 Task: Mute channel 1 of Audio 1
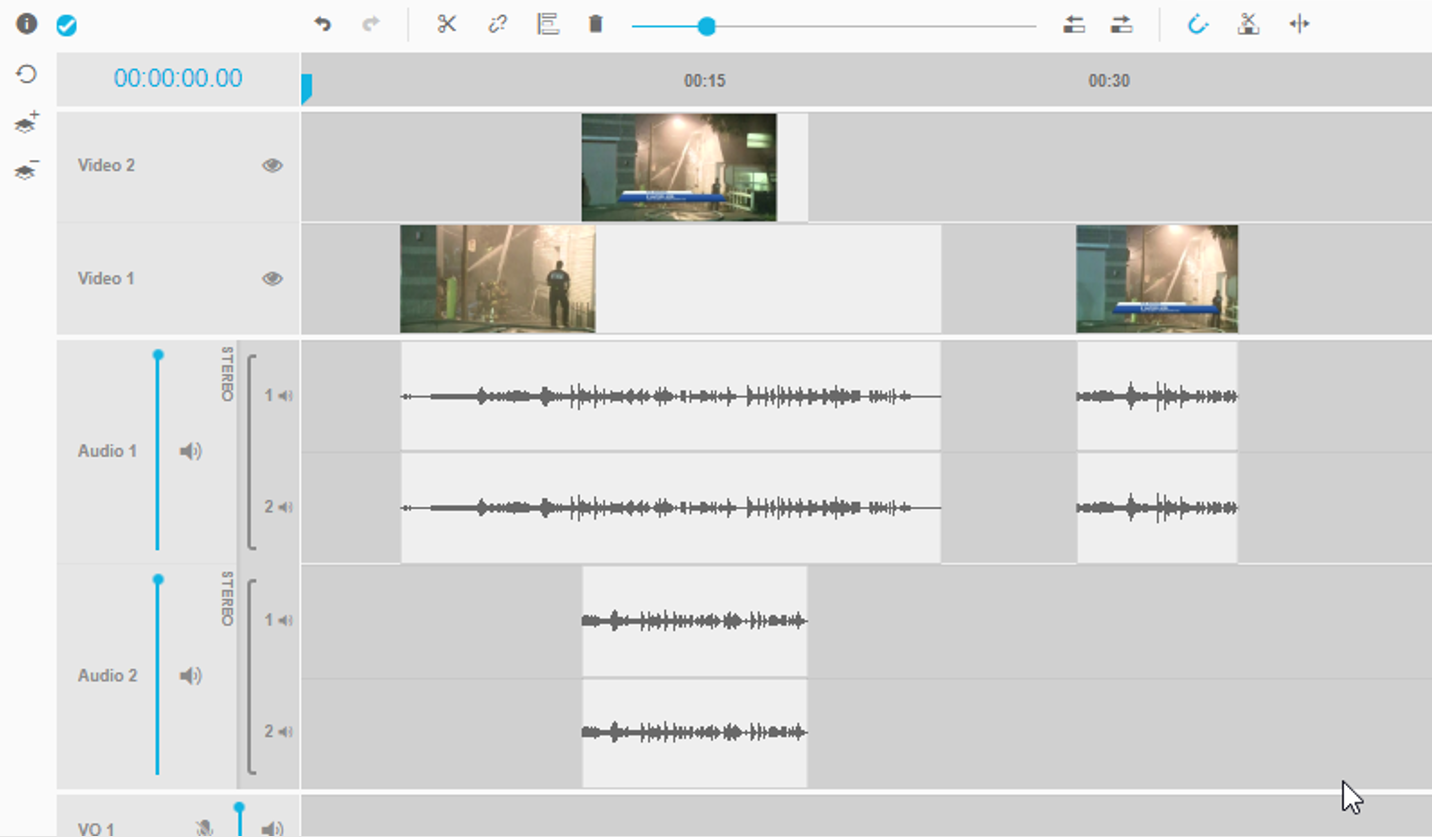pyautogui.click(x=285, y=396)
